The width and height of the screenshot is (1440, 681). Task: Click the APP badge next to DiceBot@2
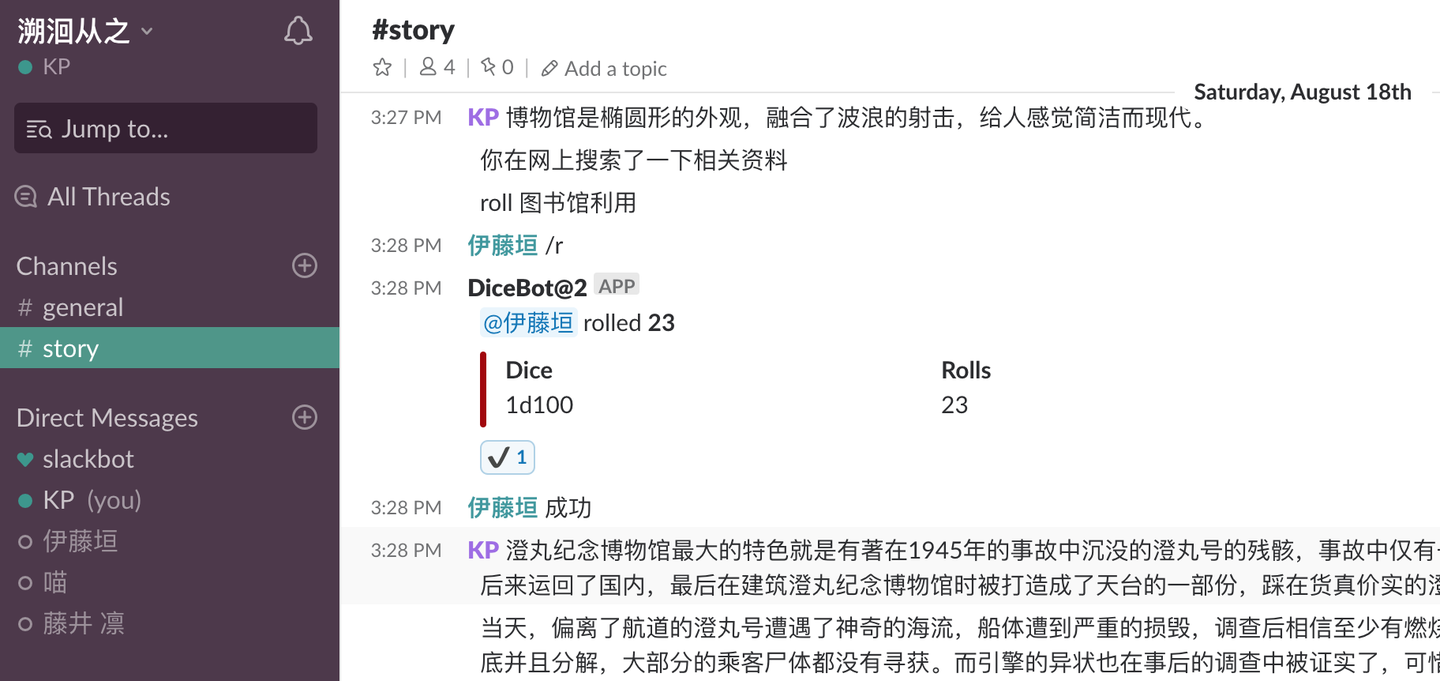point(616,285)
